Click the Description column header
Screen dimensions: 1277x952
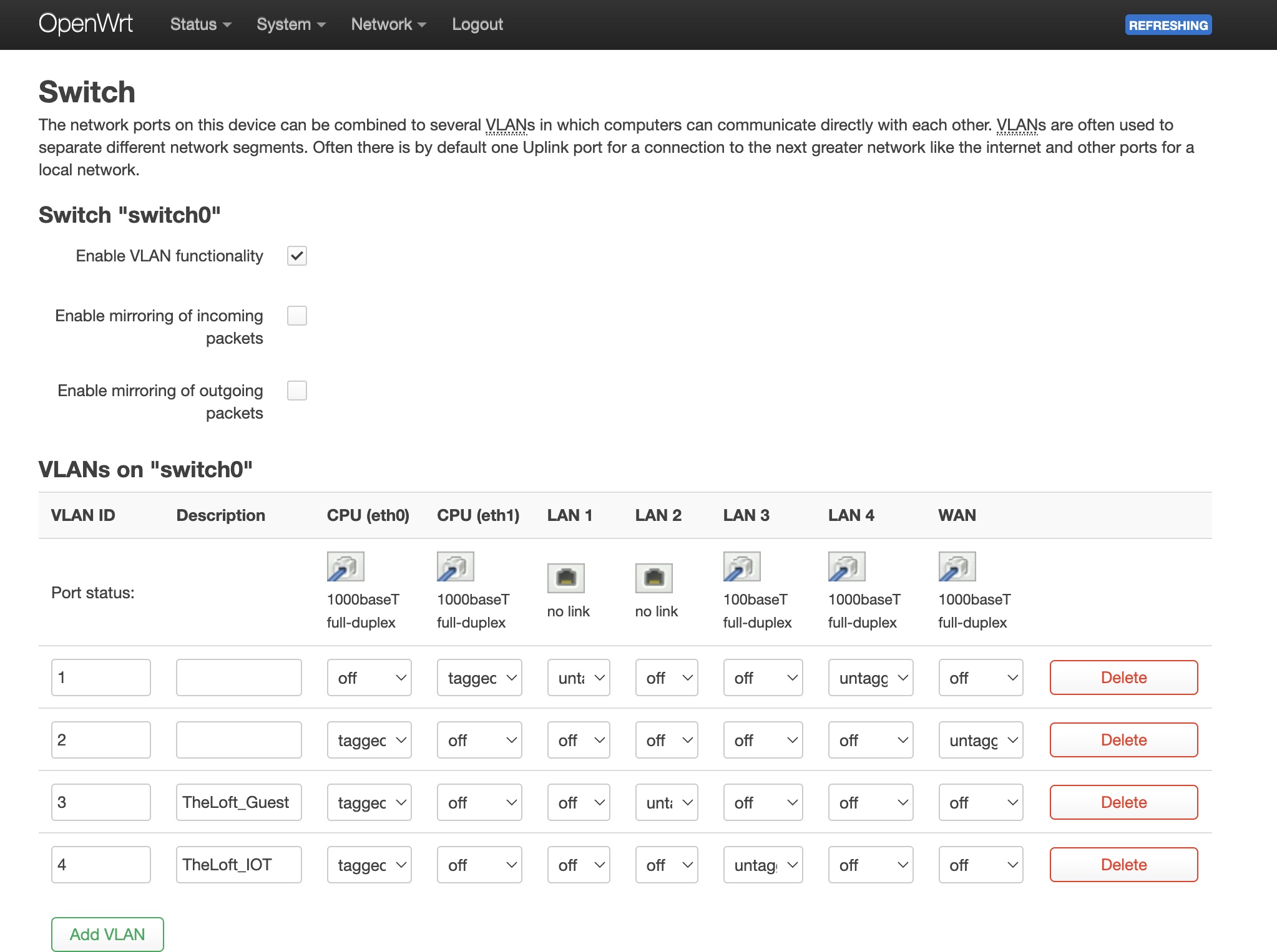[x=221, y=515]
